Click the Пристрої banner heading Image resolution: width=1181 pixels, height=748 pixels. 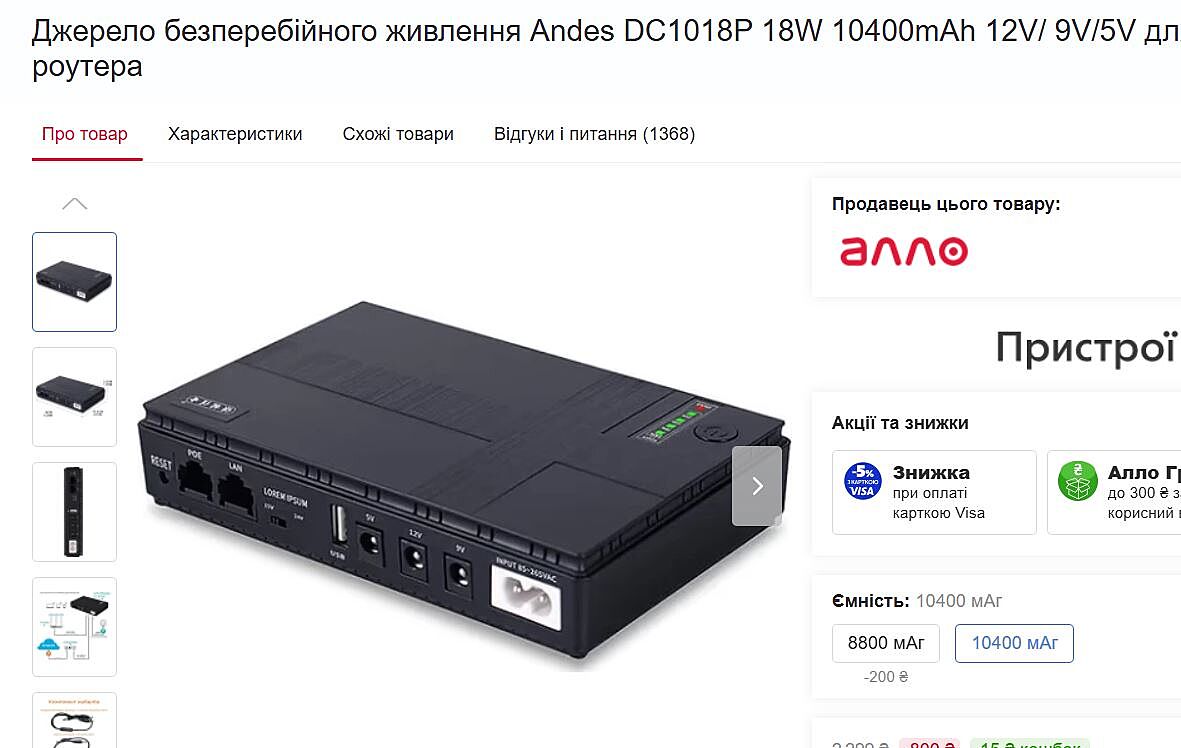(x=1086, y=348)
